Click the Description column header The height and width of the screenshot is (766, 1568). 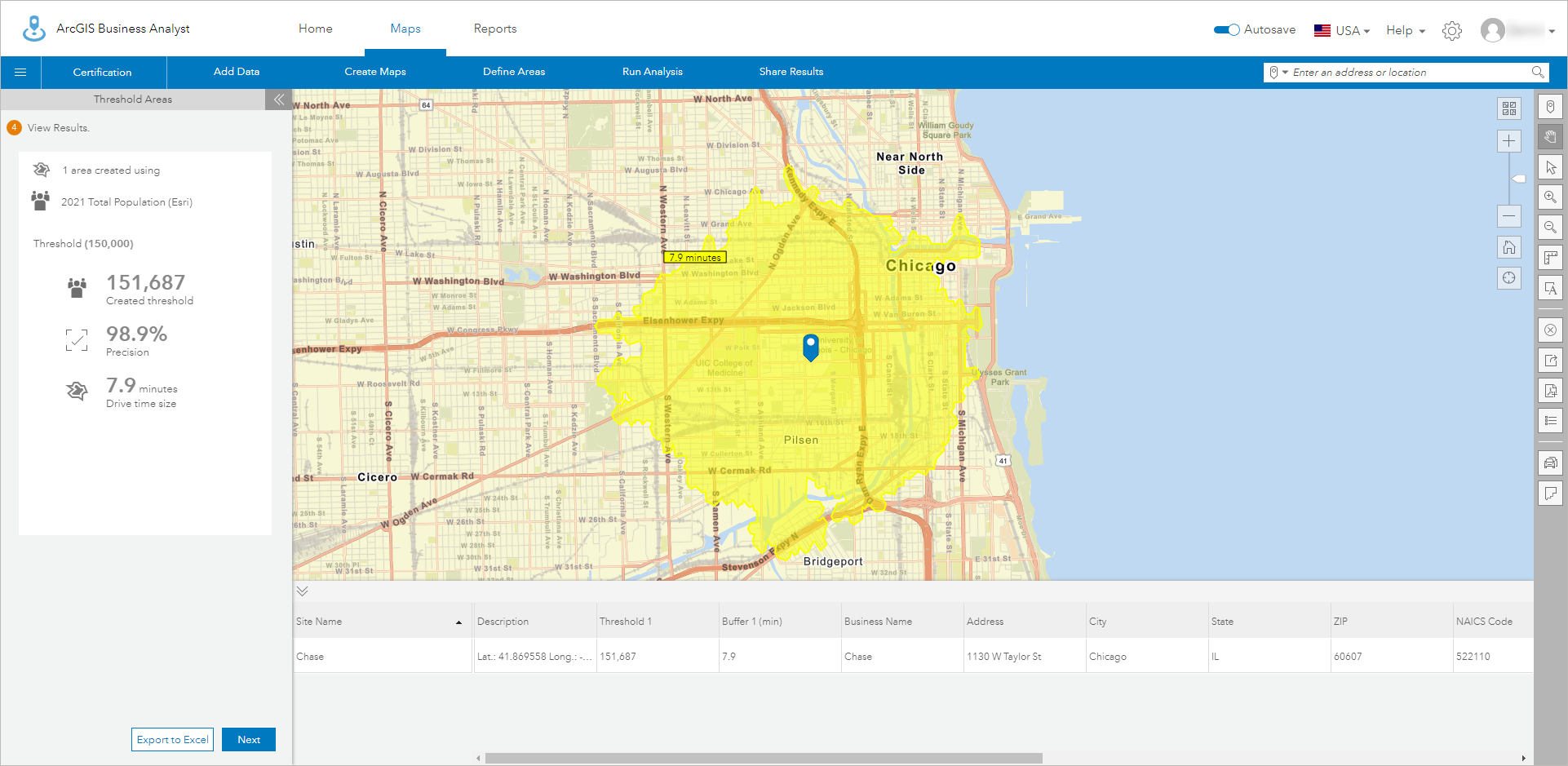coord(534,622)
